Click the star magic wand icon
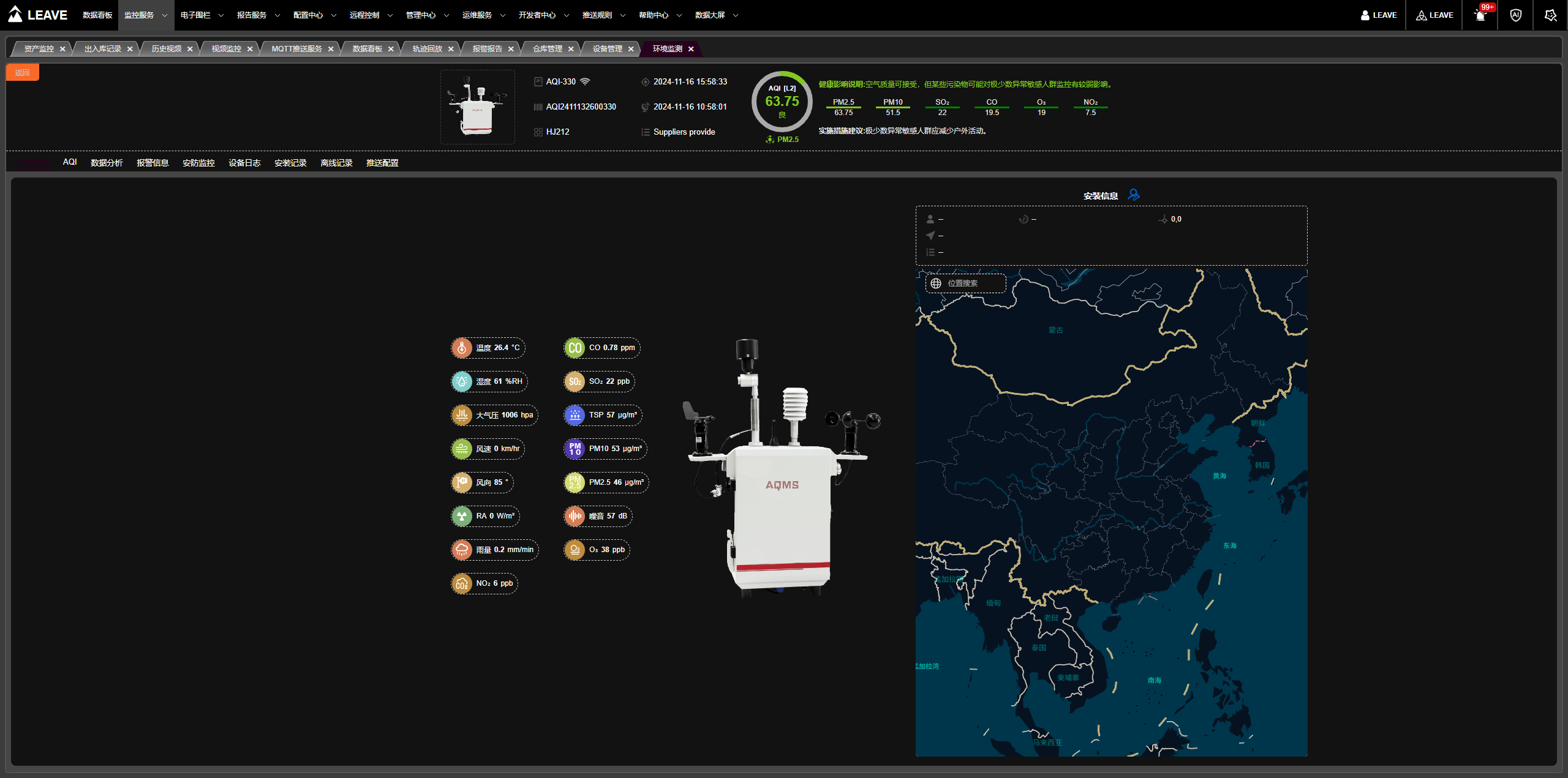The height and width of the screenshot is (778, 1568). click(x=1550, y=15)
